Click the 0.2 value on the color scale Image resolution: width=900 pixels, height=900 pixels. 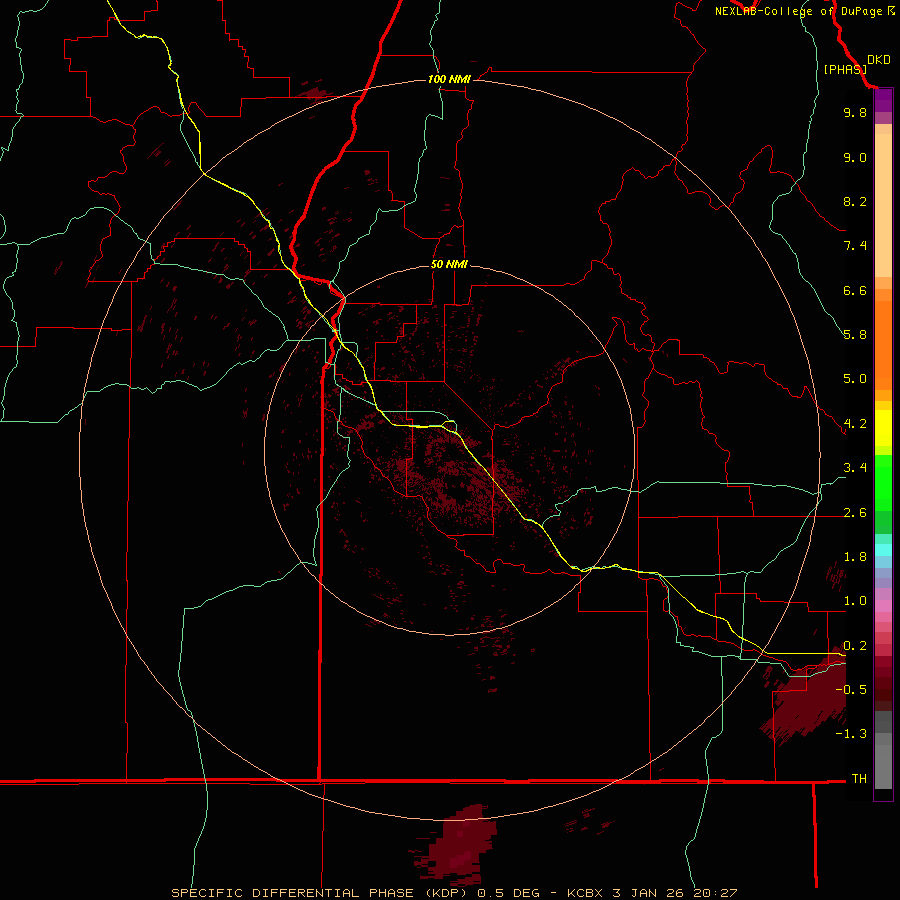tap(855, 646)
